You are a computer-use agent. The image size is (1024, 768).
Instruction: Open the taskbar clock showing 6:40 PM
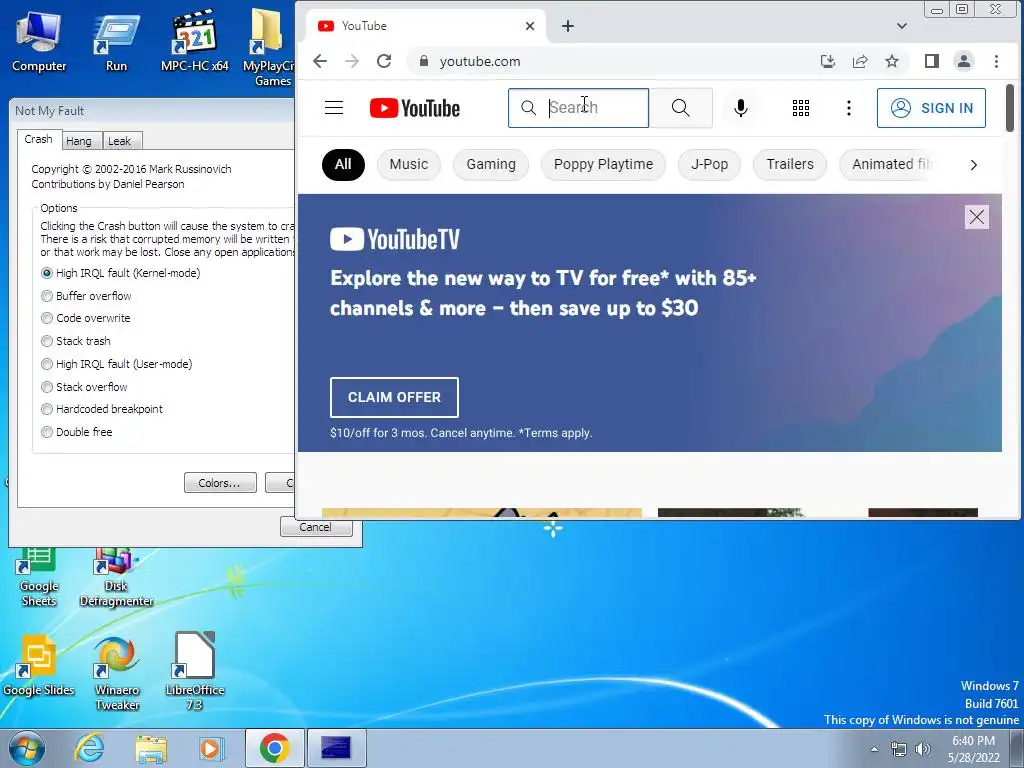pos(973,749)
